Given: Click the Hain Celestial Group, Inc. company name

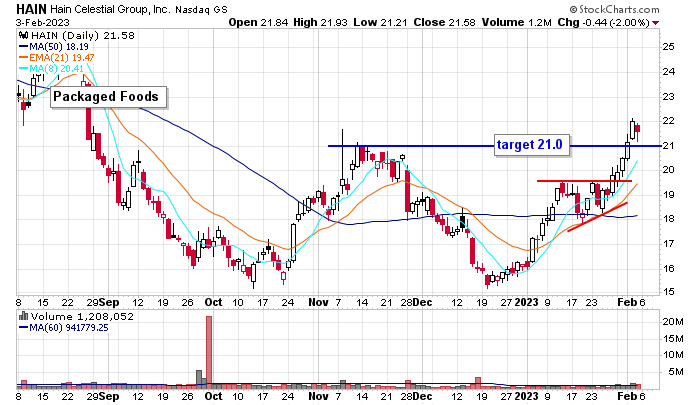Looking at the screenshot, I should click(110, 9).
